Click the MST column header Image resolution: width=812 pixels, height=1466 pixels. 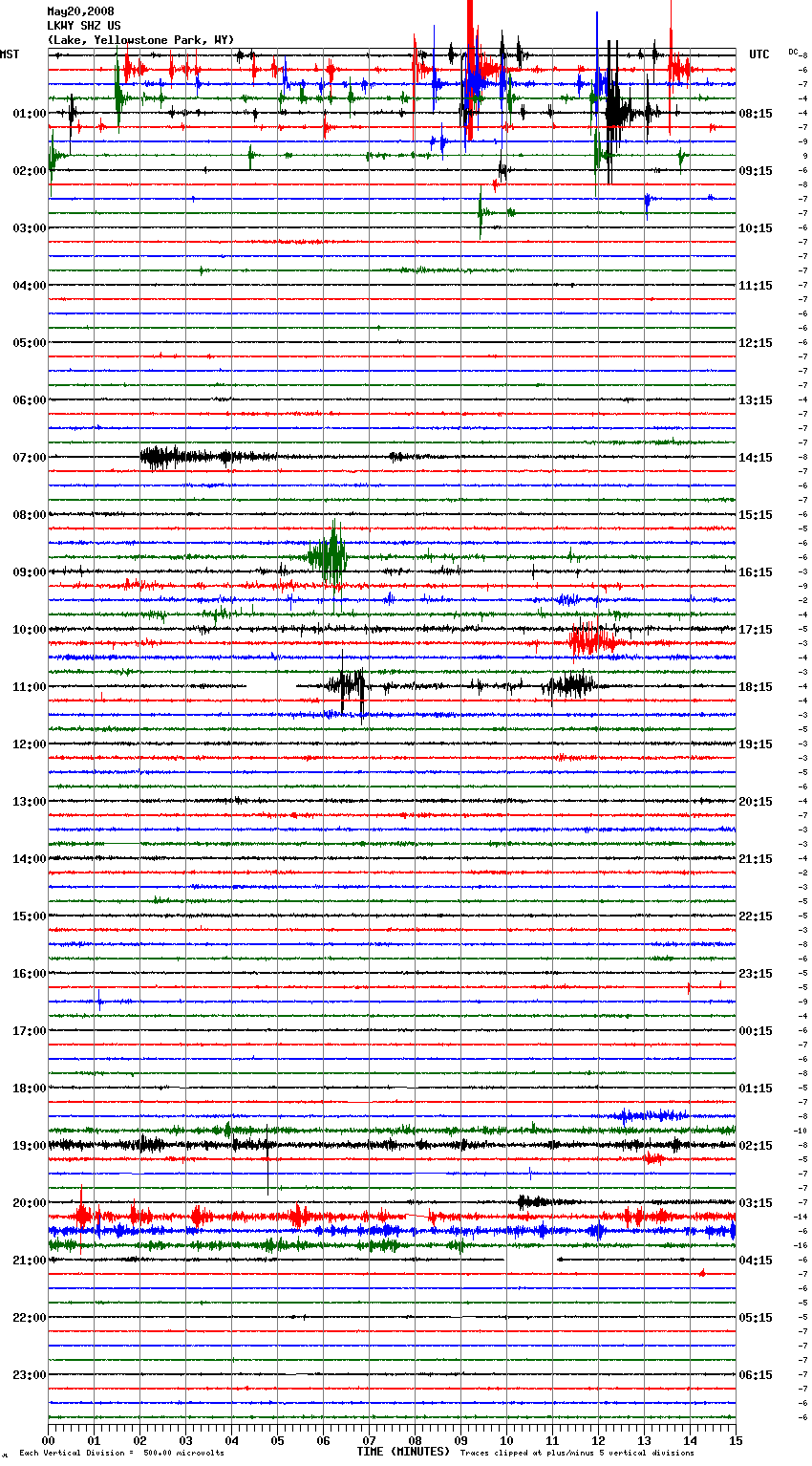coord(10,54)
